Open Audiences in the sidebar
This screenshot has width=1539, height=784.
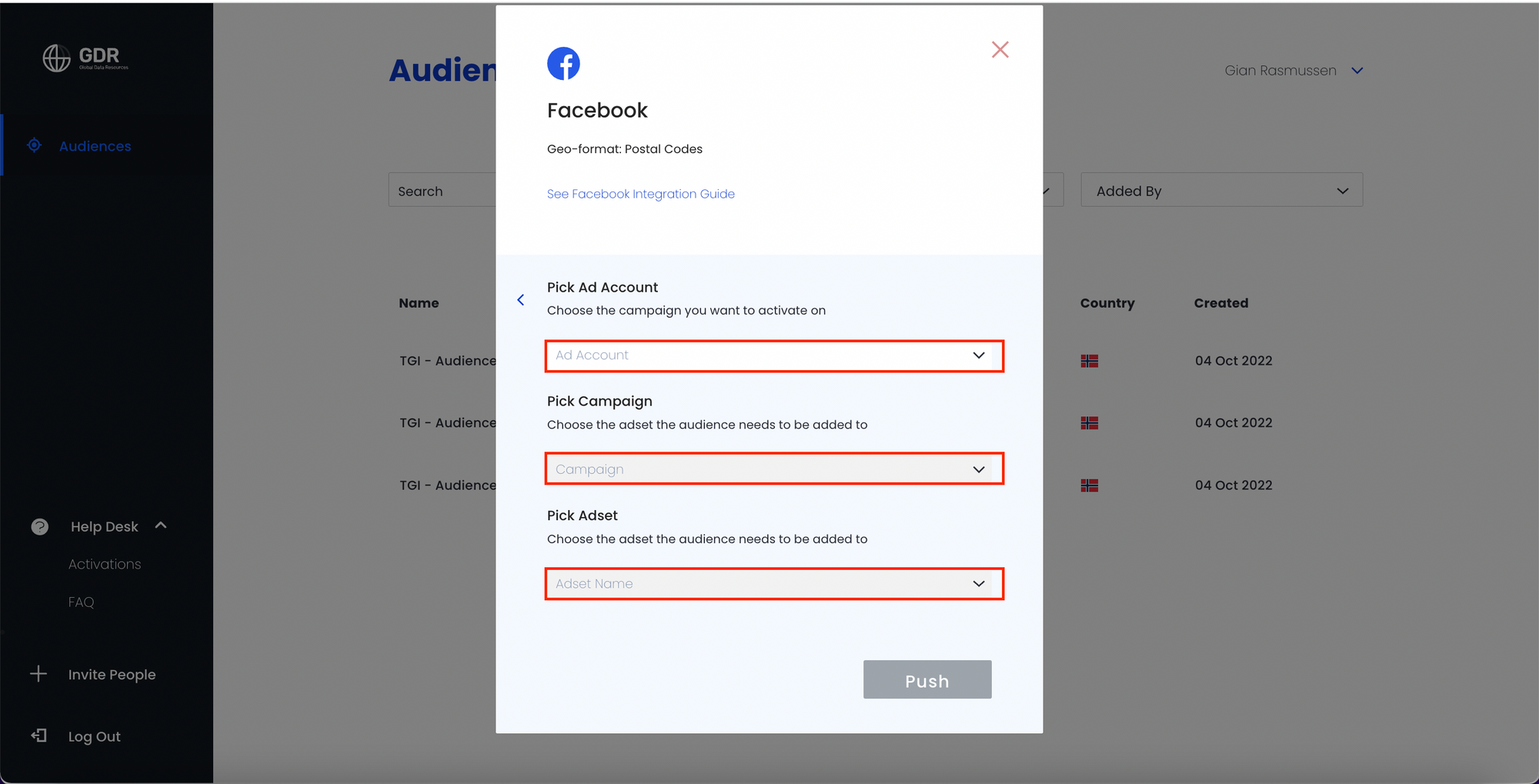coord(95,146)
